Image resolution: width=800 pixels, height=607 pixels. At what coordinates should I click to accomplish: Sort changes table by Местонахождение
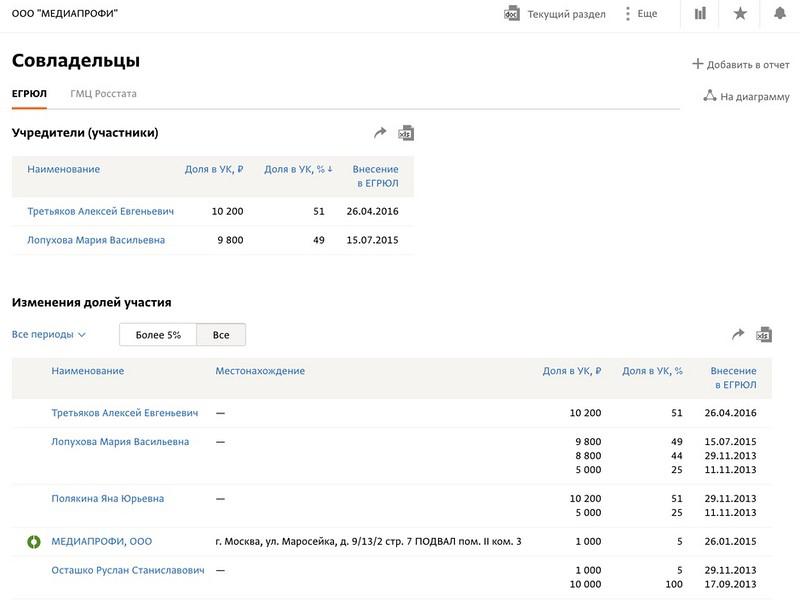tap(260, 371)
